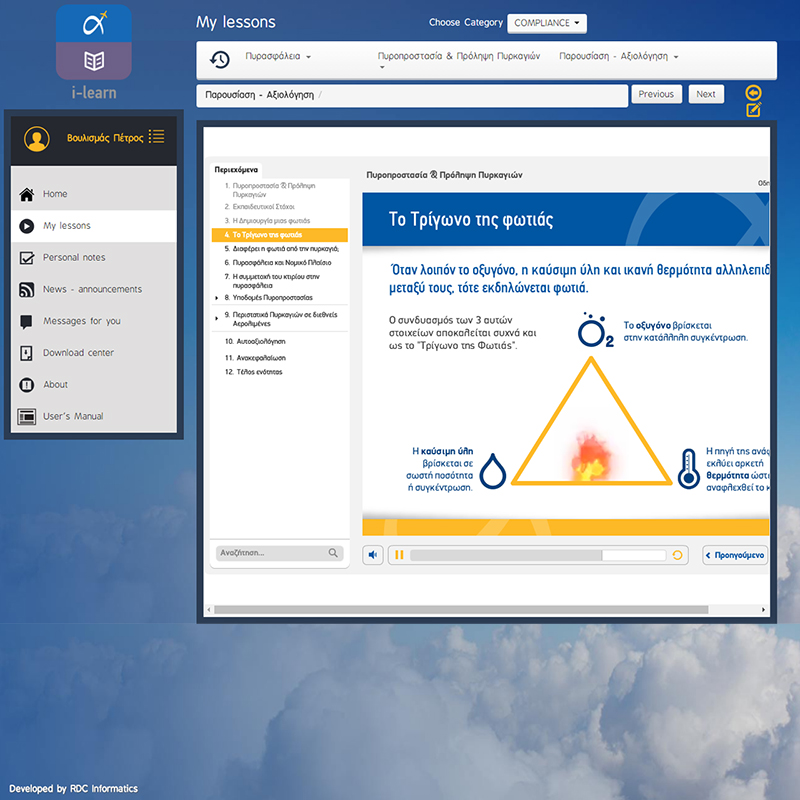Viewport: 800px width, 800px height.
Task: Click the user profile avatar icon
Action: pyautogui.click(x=37, y=139)
